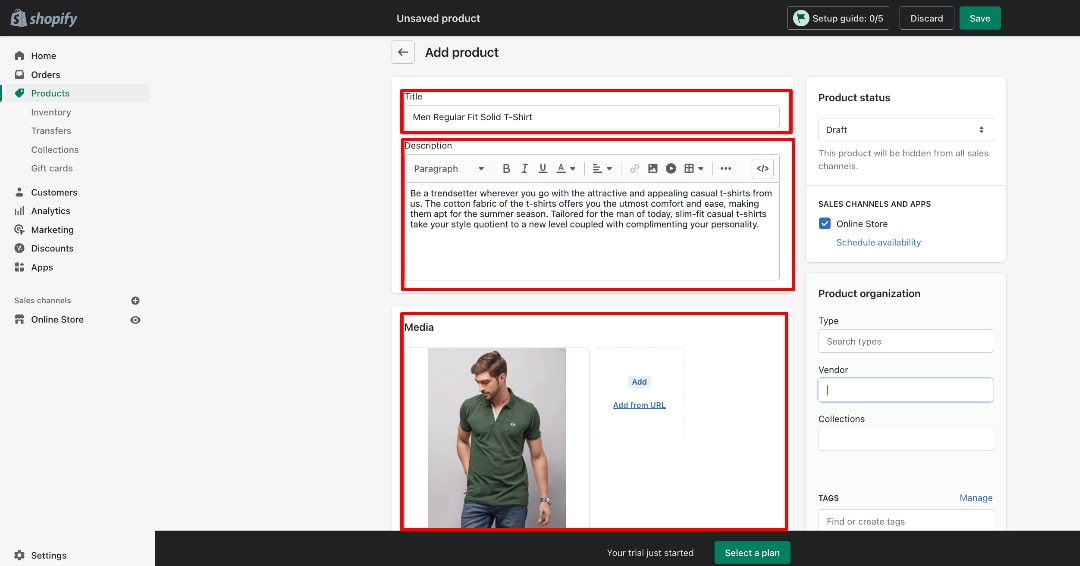Click the green t-shirt product thumbnail

click(x=497, y=438)
